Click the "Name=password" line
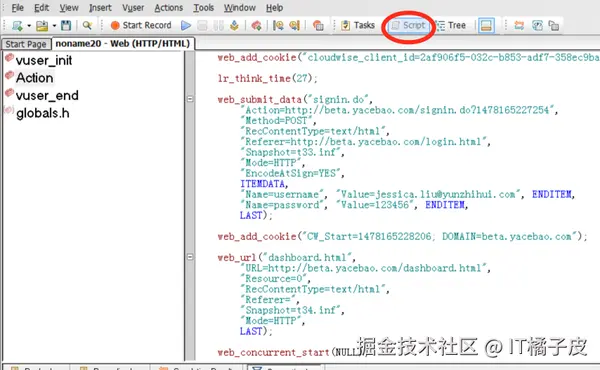 (x=354, y=205)
